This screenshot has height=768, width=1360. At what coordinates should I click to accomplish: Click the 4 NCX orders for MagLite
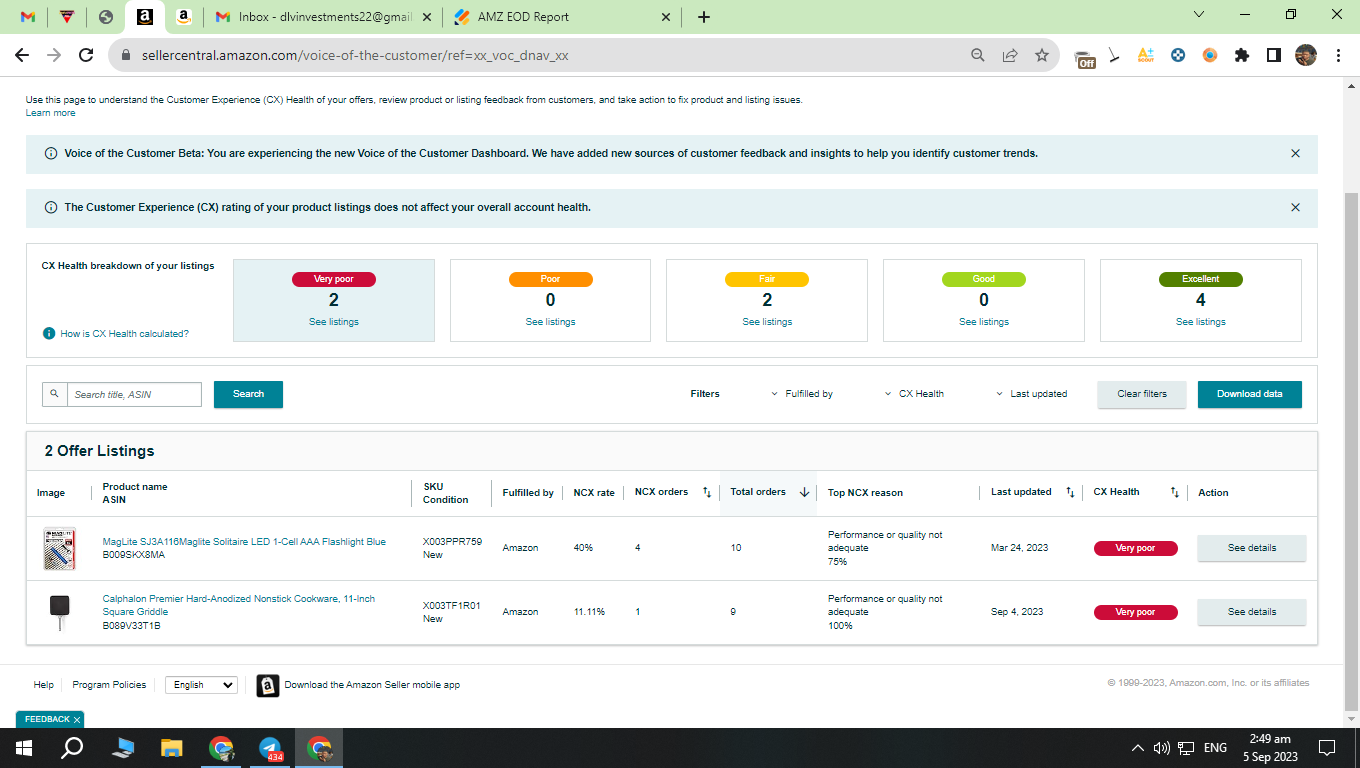point(638,548)
